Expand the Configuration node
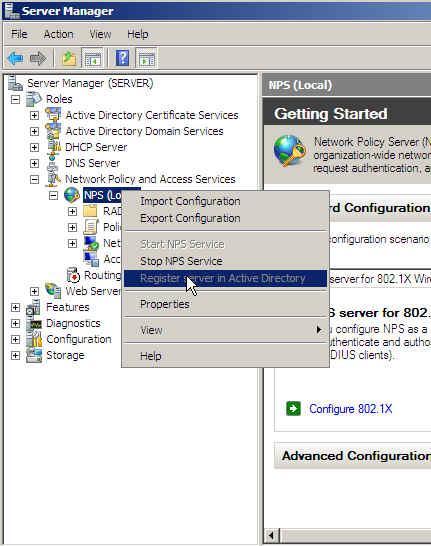 tap(15, 340)
